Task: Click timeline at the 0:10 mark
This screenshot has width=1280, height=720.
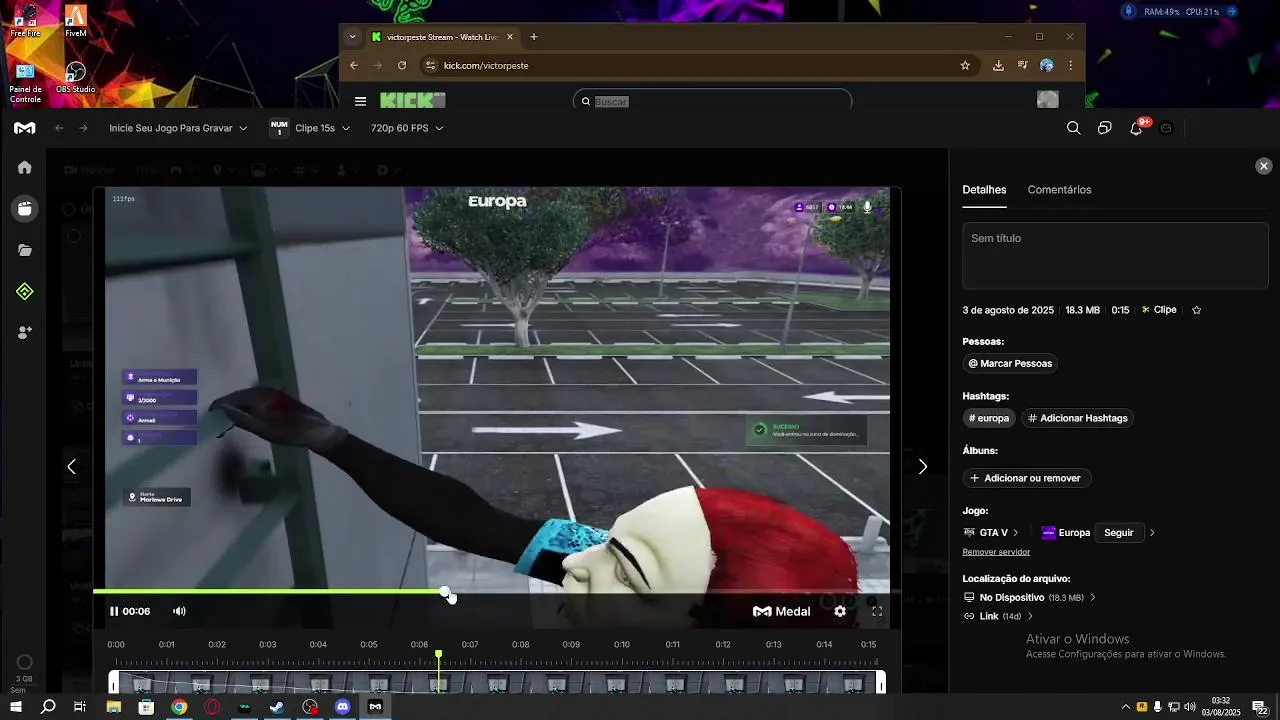Action: click(622, 645)
